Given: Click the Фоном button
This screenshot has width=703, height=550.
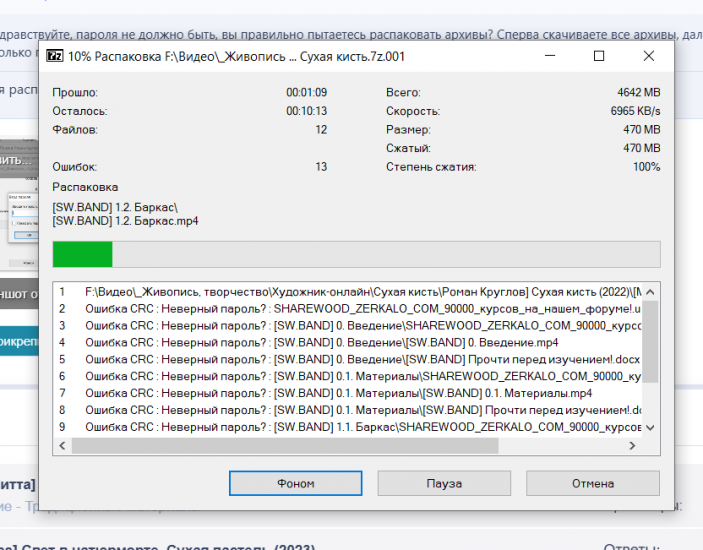Looking at the screenshot, I should coord(295,483).
